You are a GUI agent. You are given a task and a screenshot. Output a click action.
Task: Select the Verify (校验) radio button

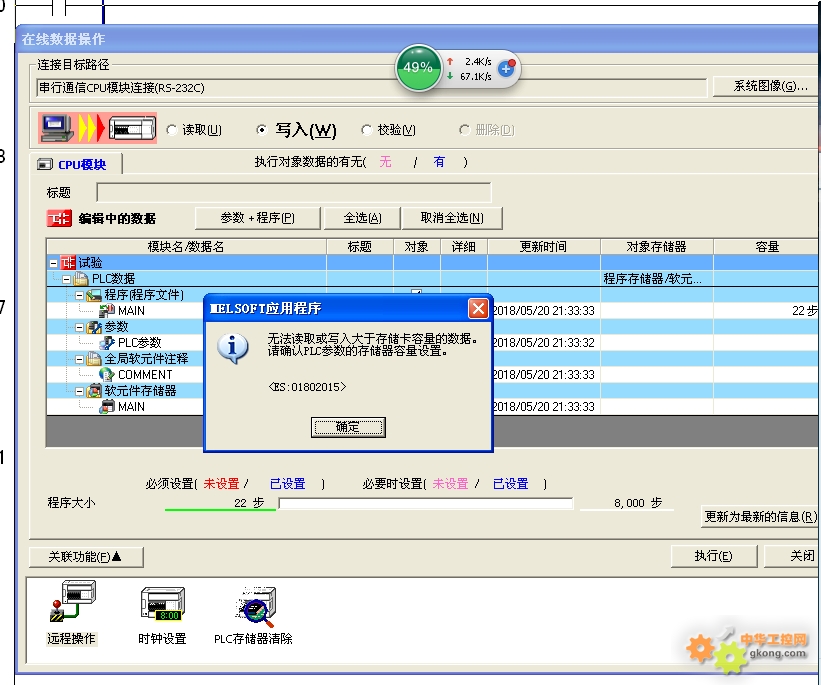pyautogui.click(x=367, y=130)
